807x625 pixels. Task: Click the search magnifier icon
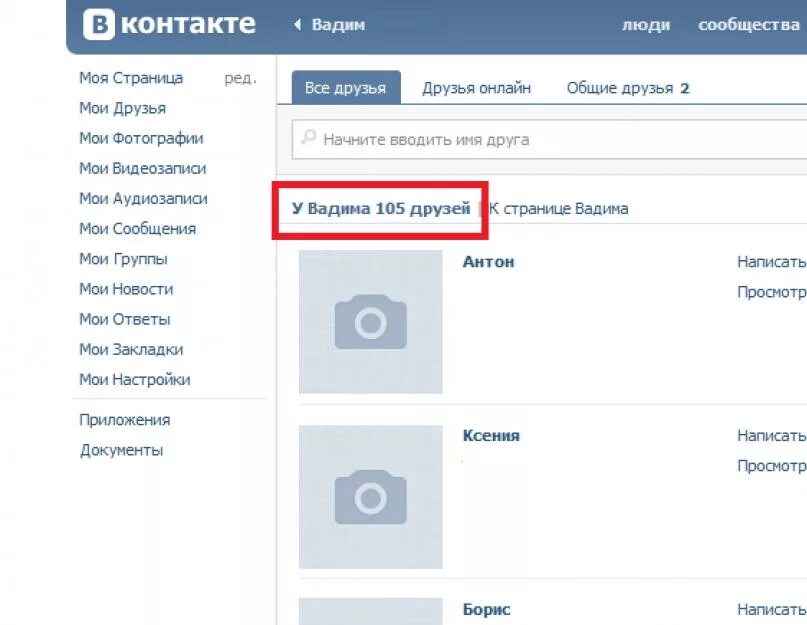pyautogui.click(x=308, y=137)
